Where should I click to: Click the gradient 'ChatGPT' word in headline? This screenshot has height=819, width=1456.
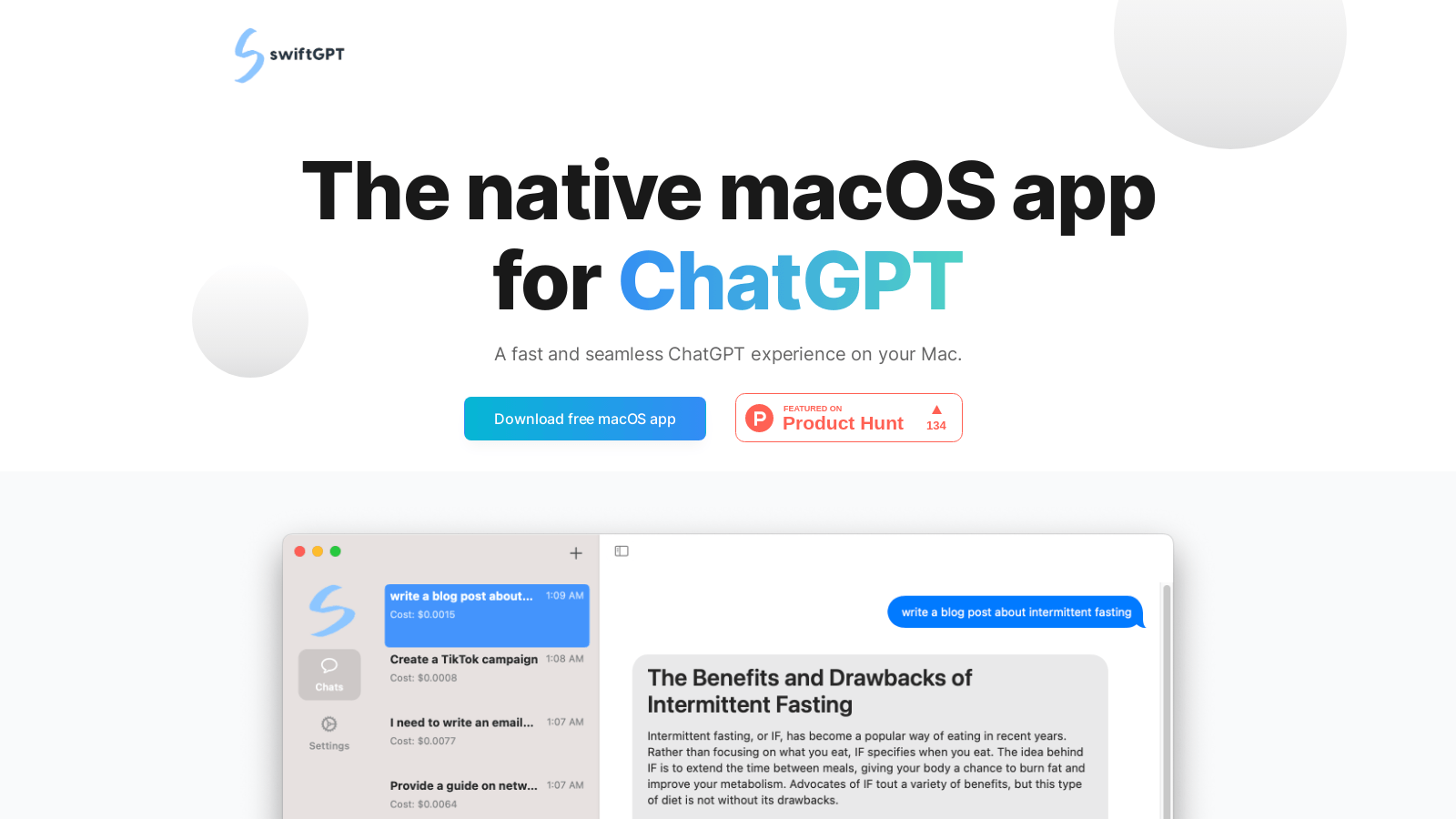tap(791, 281)
